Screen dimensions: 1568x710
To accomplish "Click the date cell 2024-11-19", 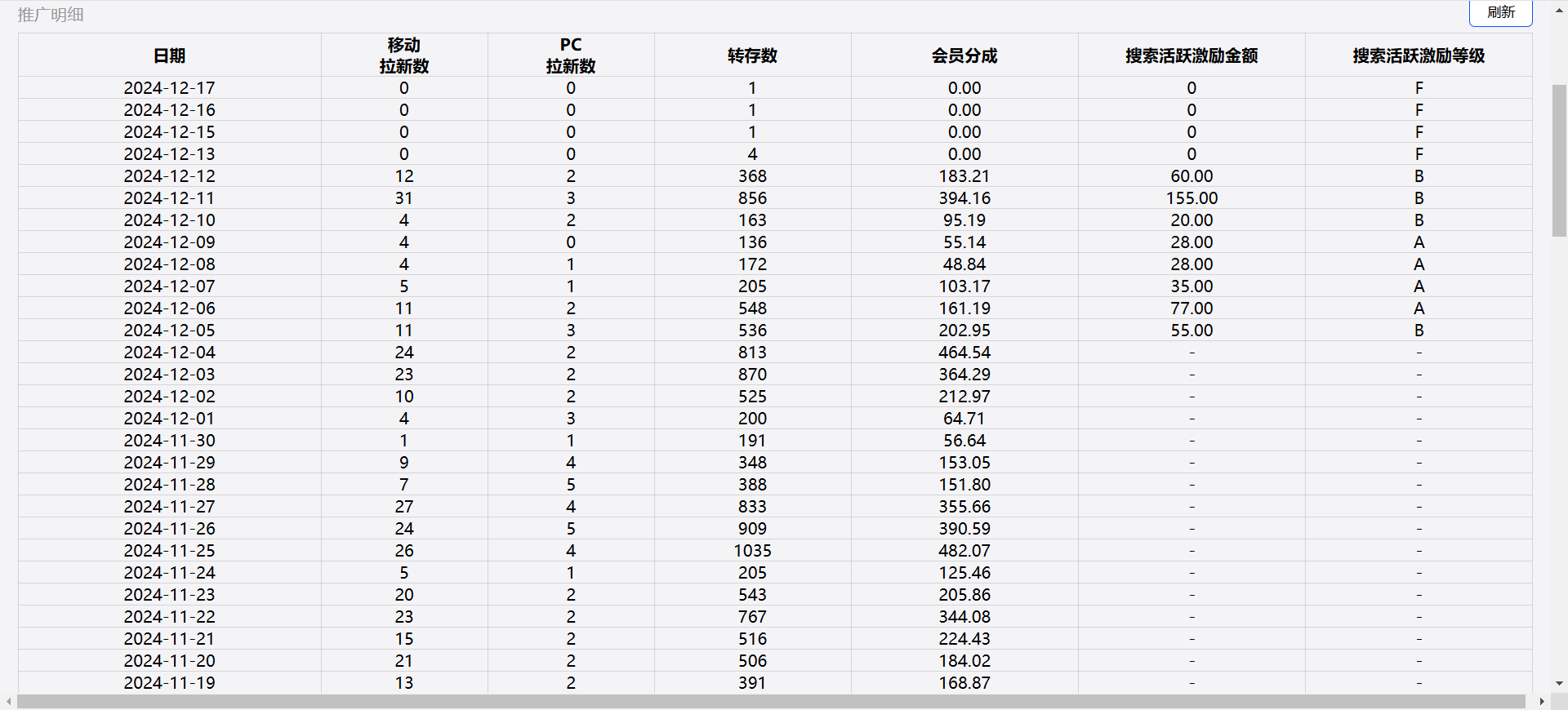I will tap(170, 683).
